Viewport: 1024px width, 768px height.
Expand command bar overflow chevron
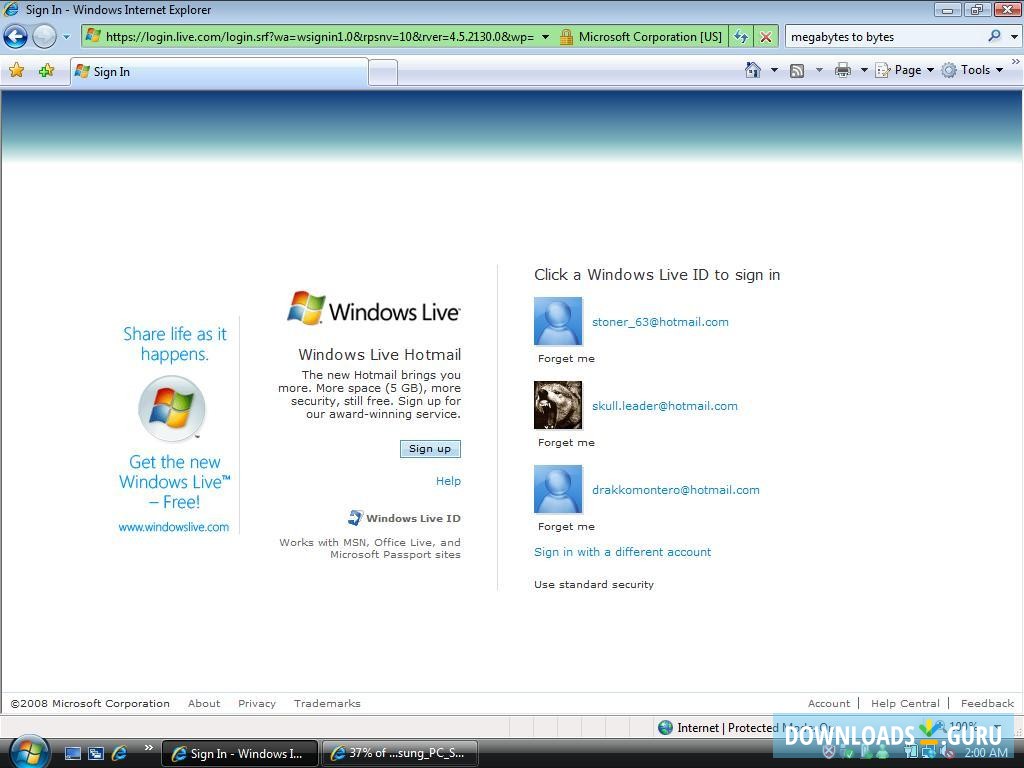pyautogui.click(x=1016, y=62)
